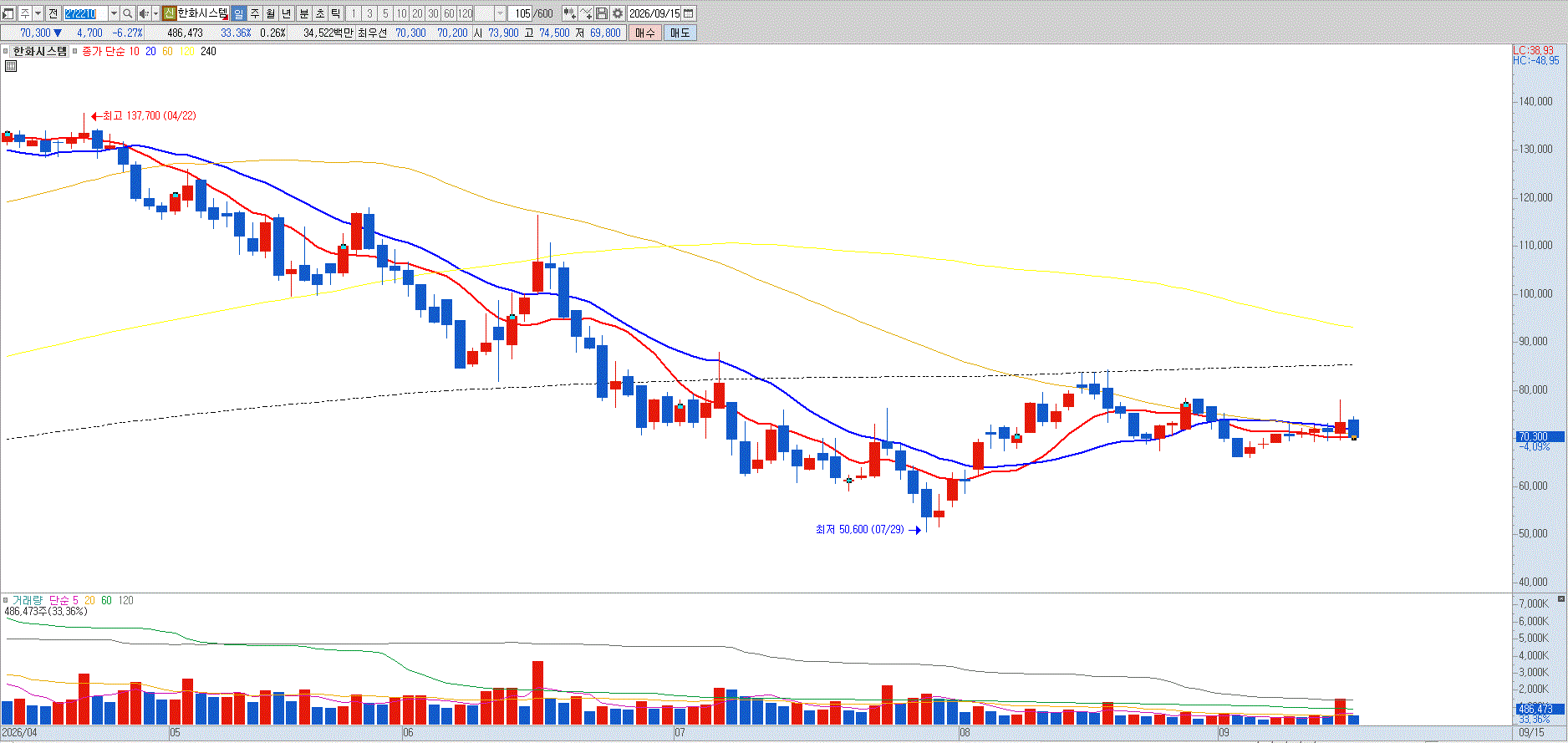The image size is (1568, 743).
Task: Click the 한화시스템 chart legend label
Action: (x=40, y=51)
